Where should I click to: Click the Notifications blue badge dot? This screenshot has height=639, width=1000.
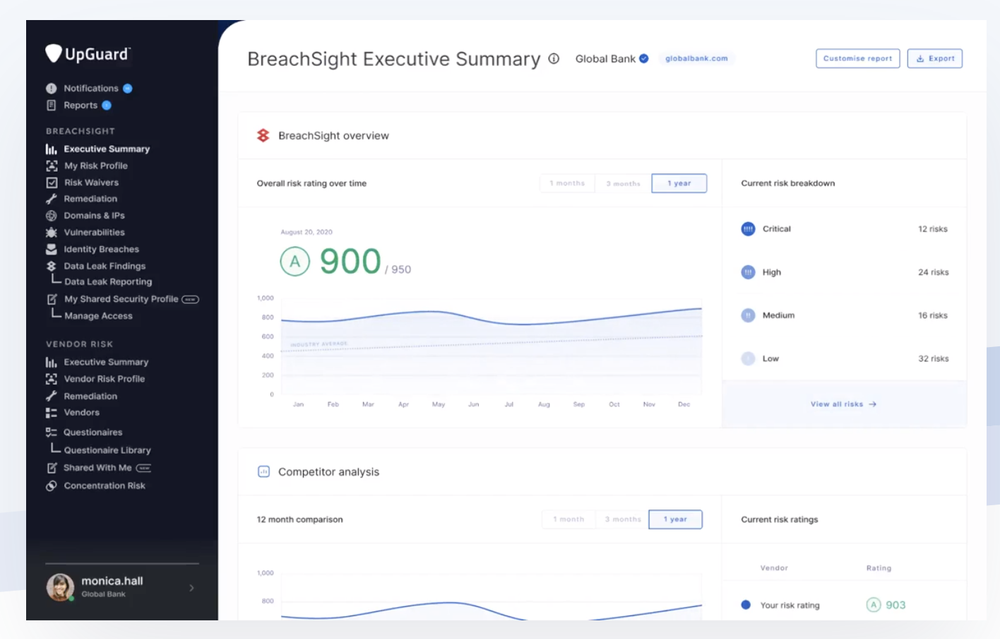(x=128, y=89)
